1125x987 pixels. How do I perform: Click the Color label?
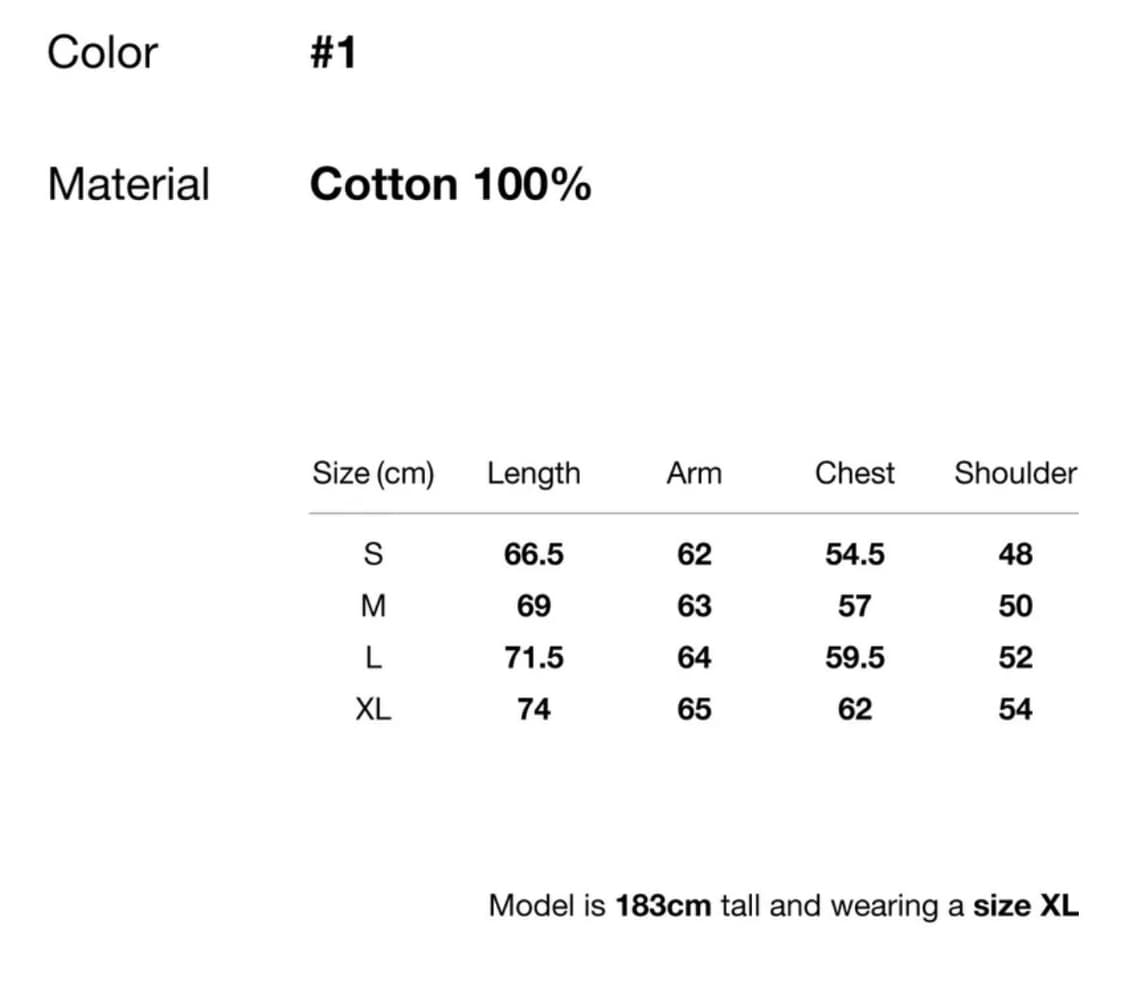(x=102, y=52)
